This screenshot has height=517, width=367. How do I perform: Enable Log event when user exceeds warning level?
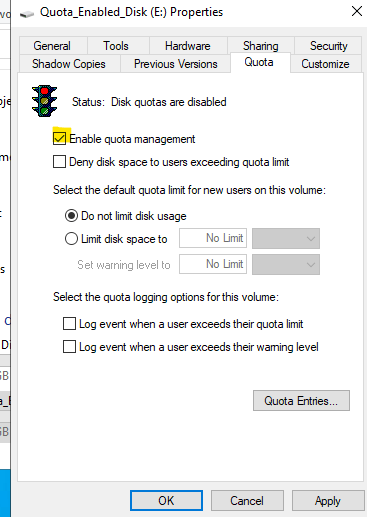tap(69, 347)
